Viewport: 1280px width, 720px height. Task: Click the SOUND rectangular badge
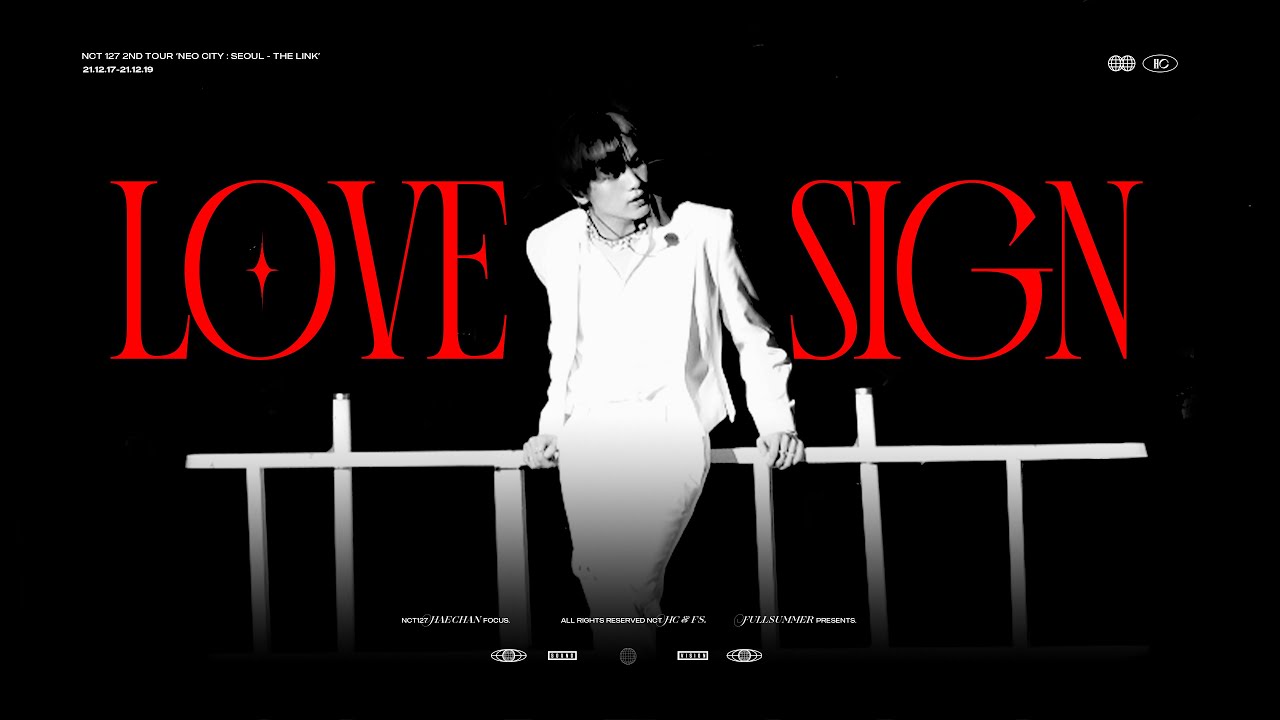pos(563,656)
